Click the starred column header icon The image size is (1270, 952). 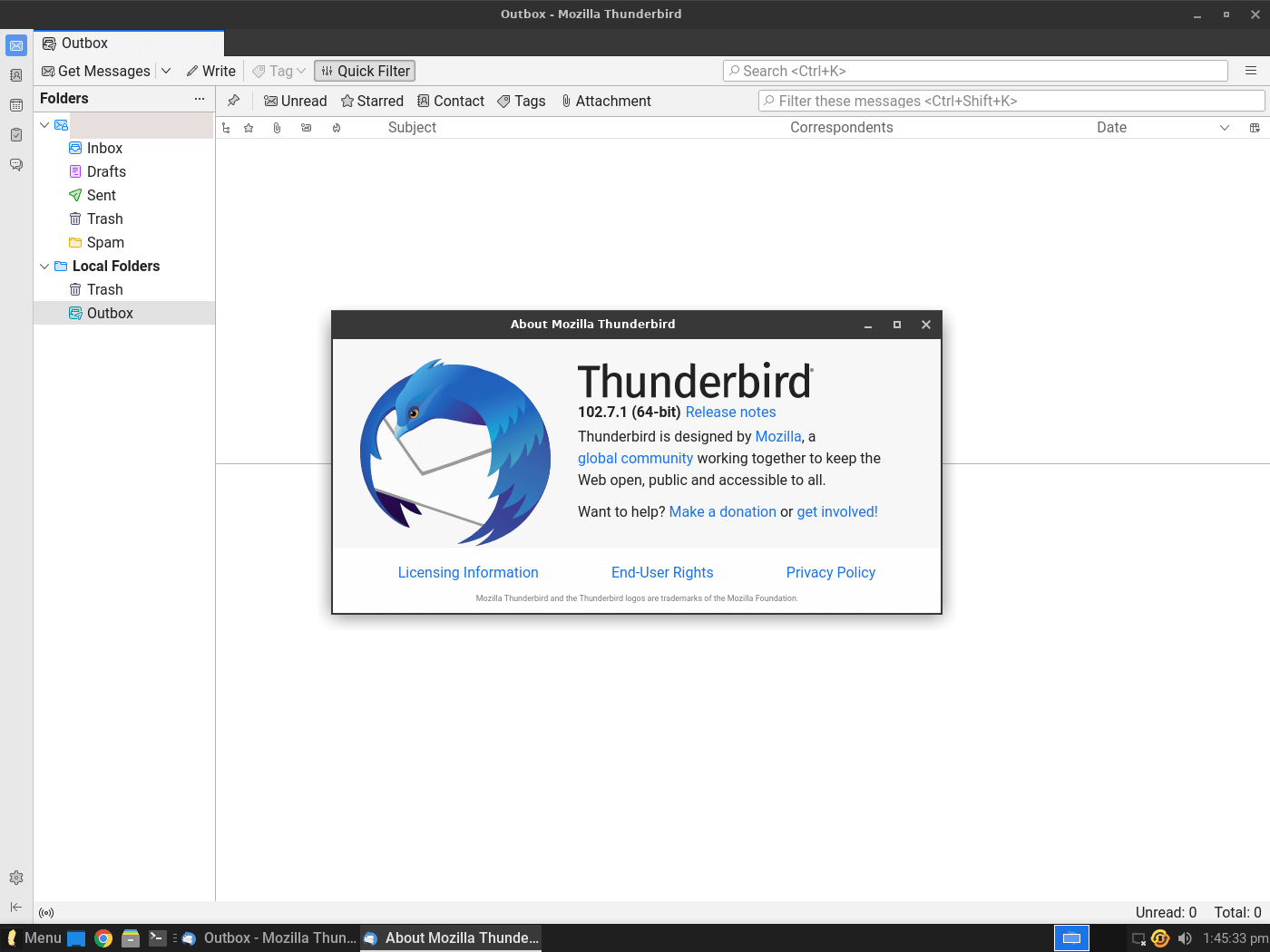pos(249,128)
